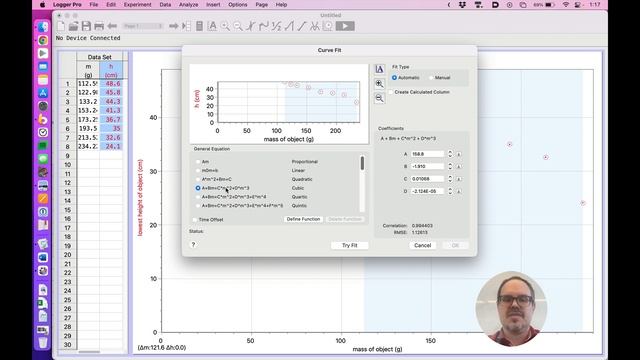Viewport: 640px width, 360px height.
Task: Click the New document toolbar icon
Action: pyautogui.click(x=61, y=26)
